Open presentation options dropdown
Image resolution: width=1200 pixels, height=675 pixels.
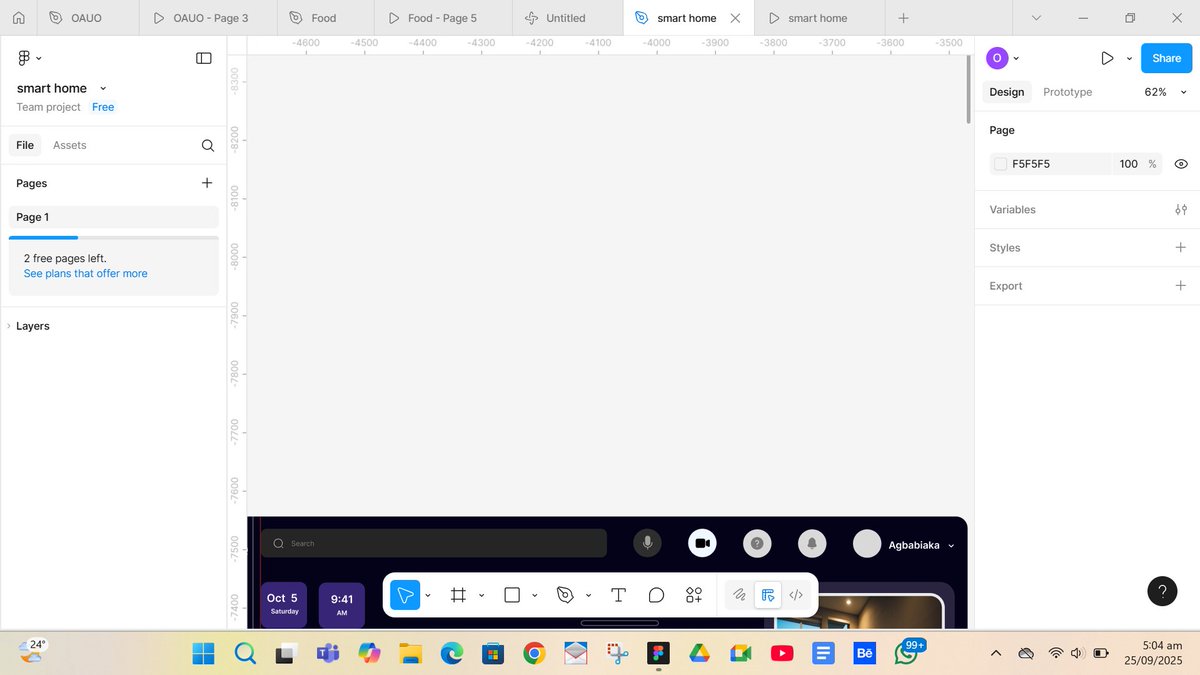tap(1129, 58)
